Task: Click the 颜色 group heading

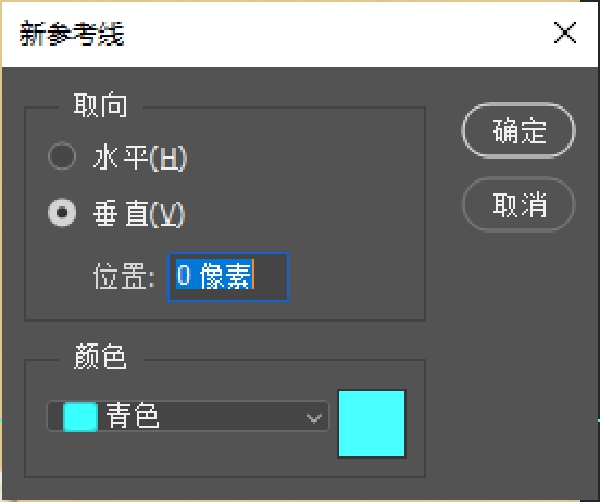Action: pos(100,358)
